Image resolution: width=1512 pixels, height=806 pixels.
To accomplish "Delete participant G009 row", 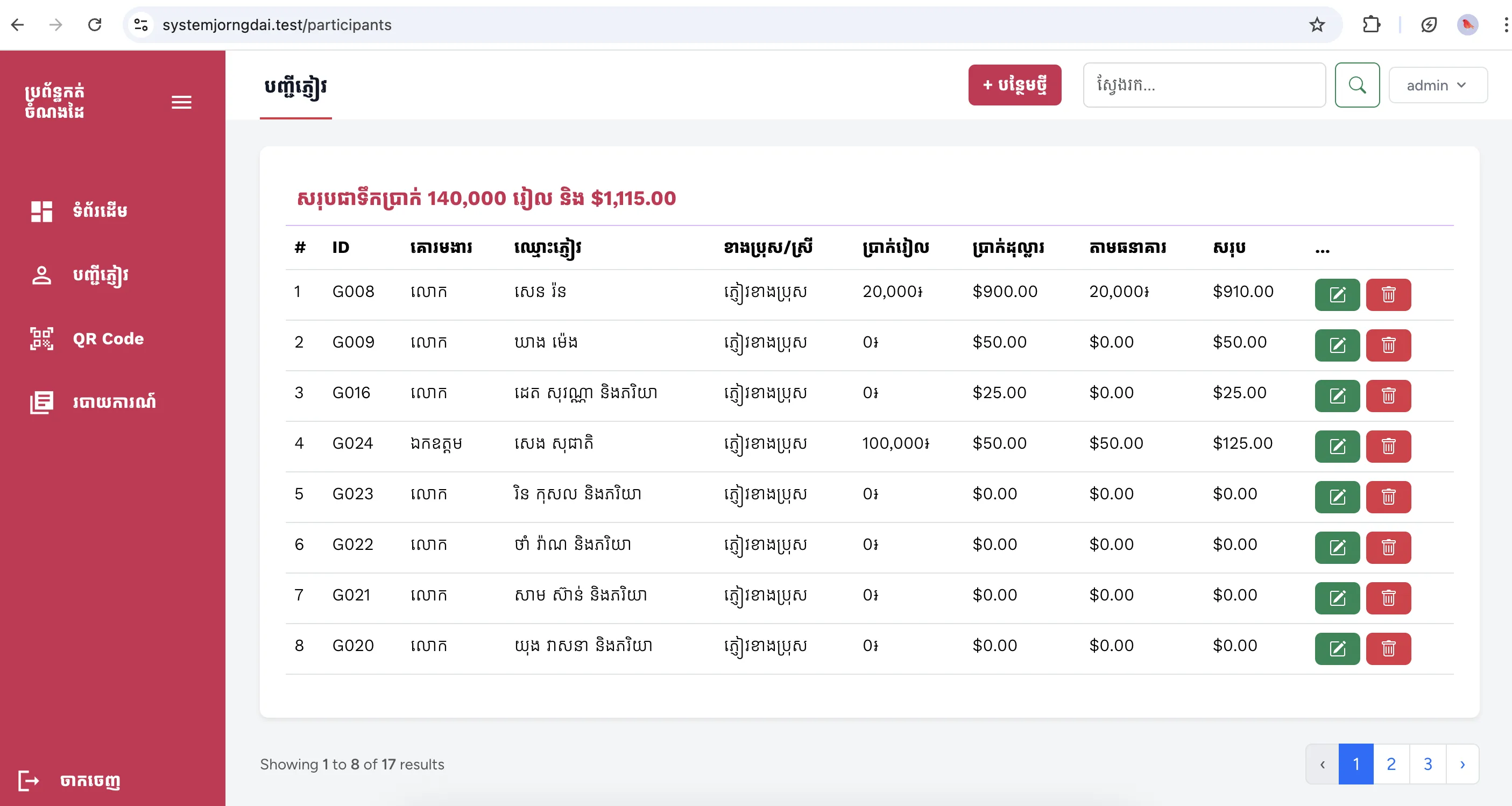I will [1388, 345].
